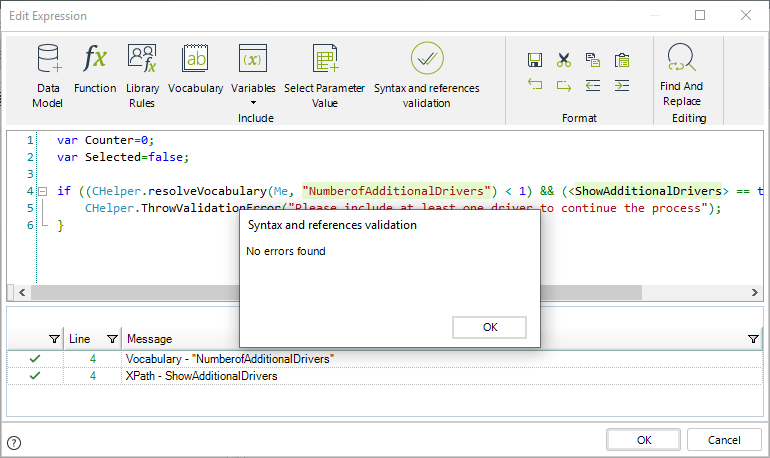Open the Variables dropdown arrow
This screenshot has width=770, height=458.
click(253, 103)
